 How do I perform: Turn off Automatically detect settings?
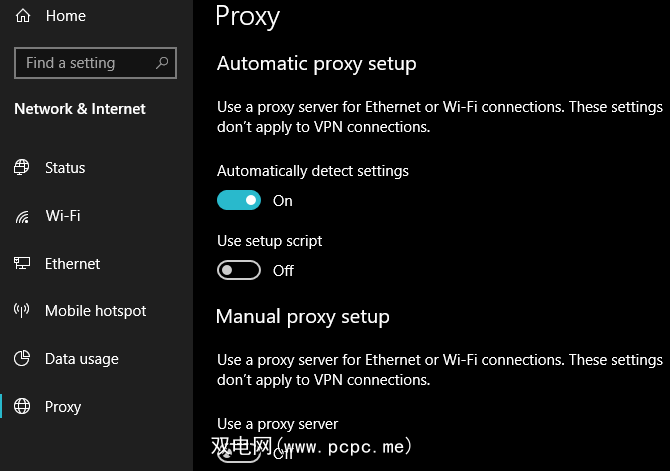239,200
